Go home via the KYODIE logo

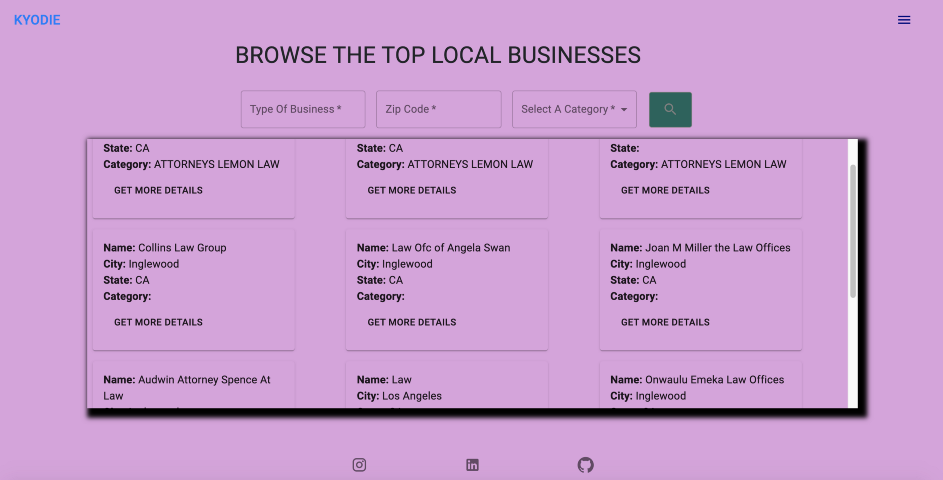pyautogui.click(x=37, y=20)
